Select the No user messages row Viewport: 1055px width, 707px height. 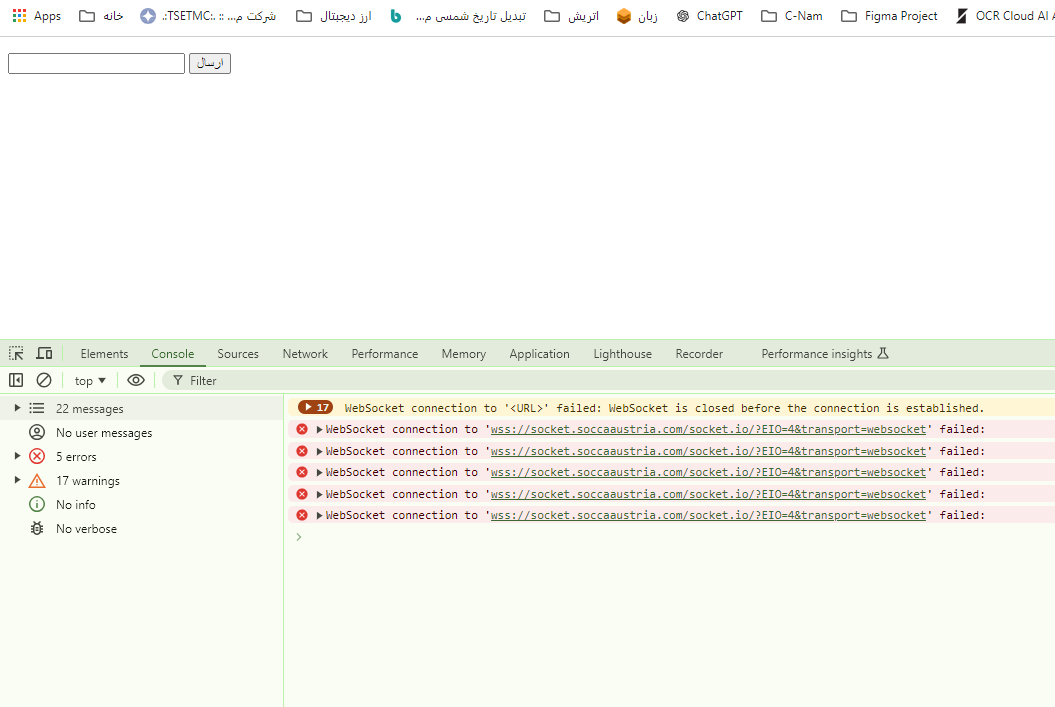coord(141,432)
